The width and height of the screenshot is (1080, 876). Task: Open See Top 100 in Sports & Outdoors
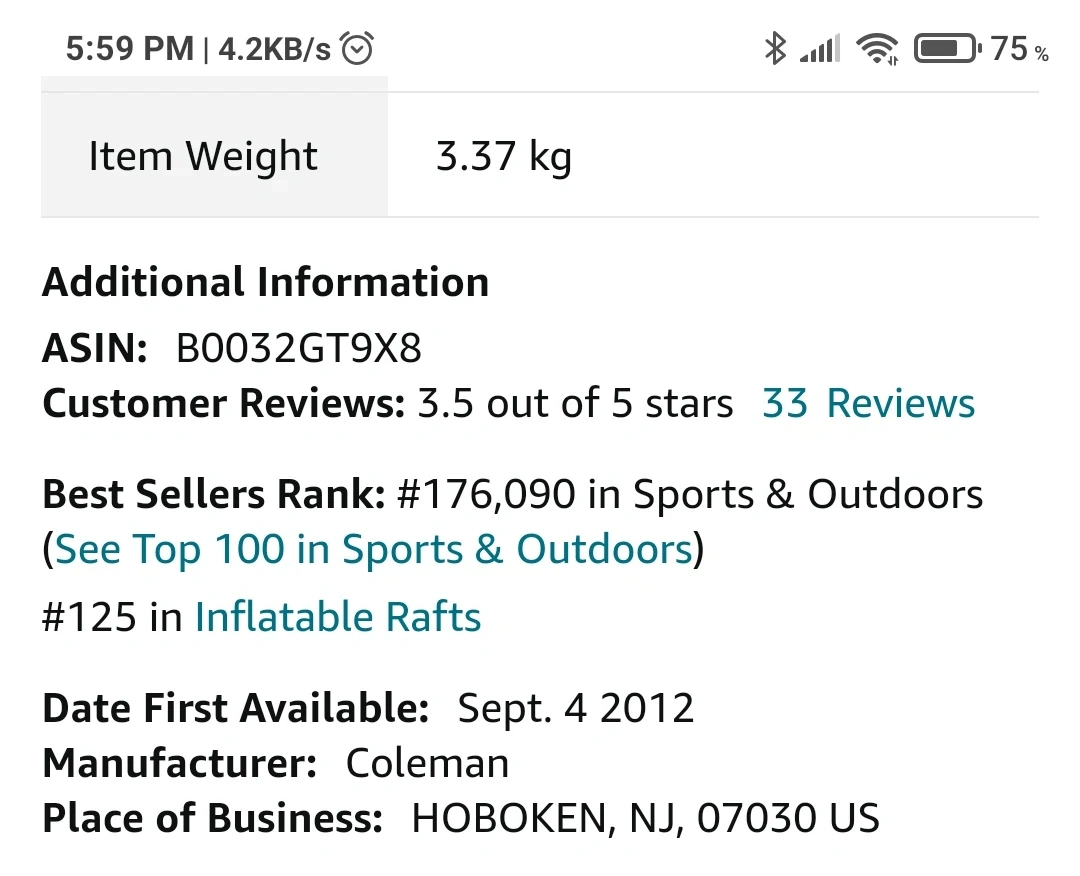[373, 550]
